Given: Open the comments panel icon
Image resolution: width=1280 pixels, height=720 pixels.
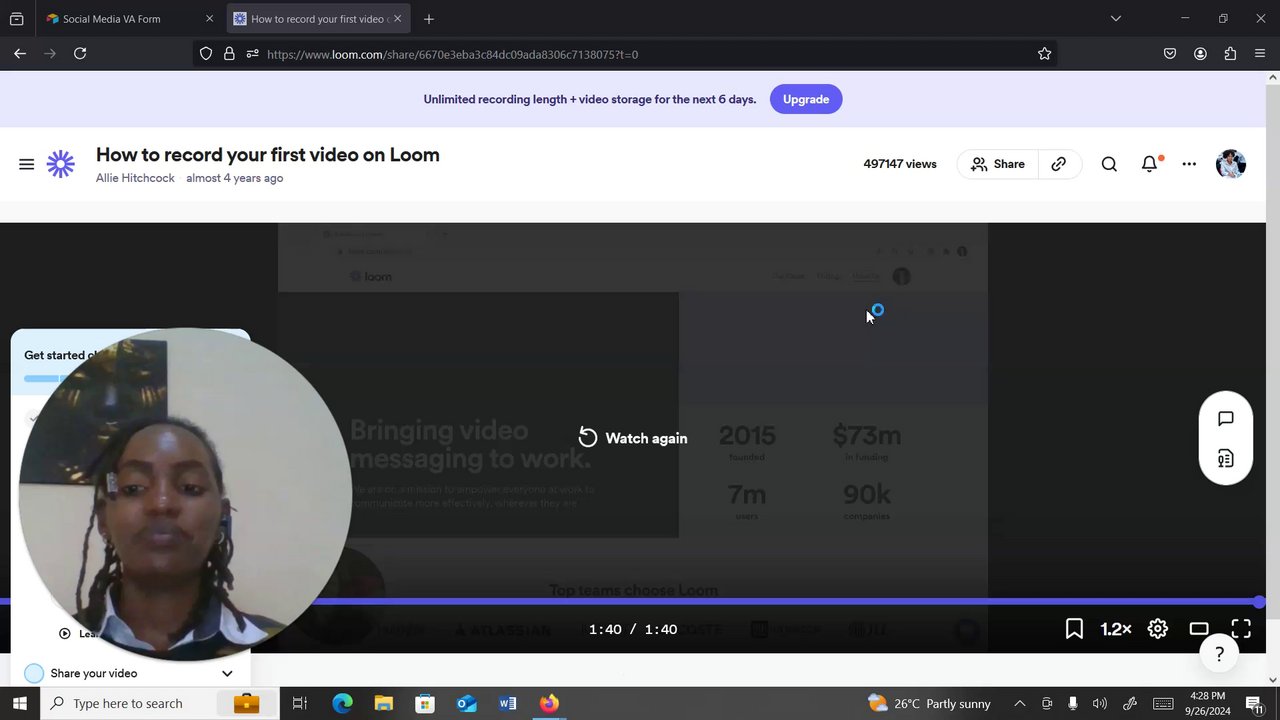Looking at the screenshot, I should tap(1225, 419).
